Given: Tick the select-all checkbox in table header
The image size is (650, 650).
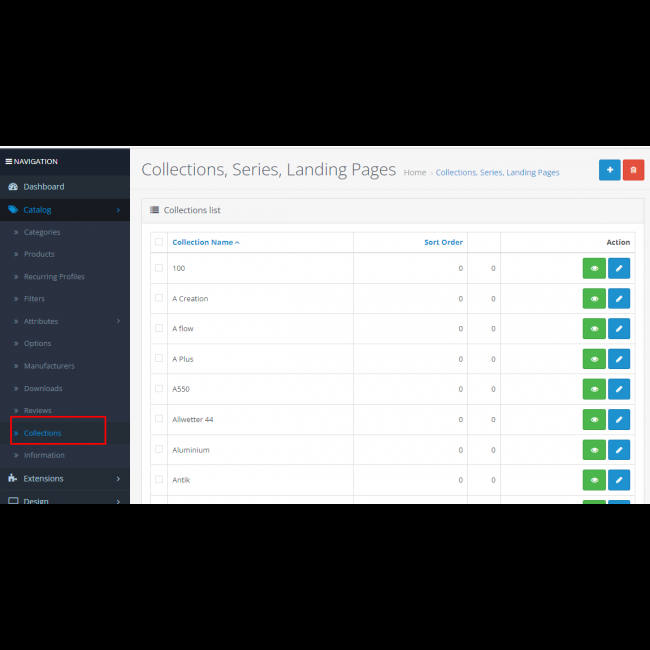Looking at the screenshot, I should [x=159, y=242].
